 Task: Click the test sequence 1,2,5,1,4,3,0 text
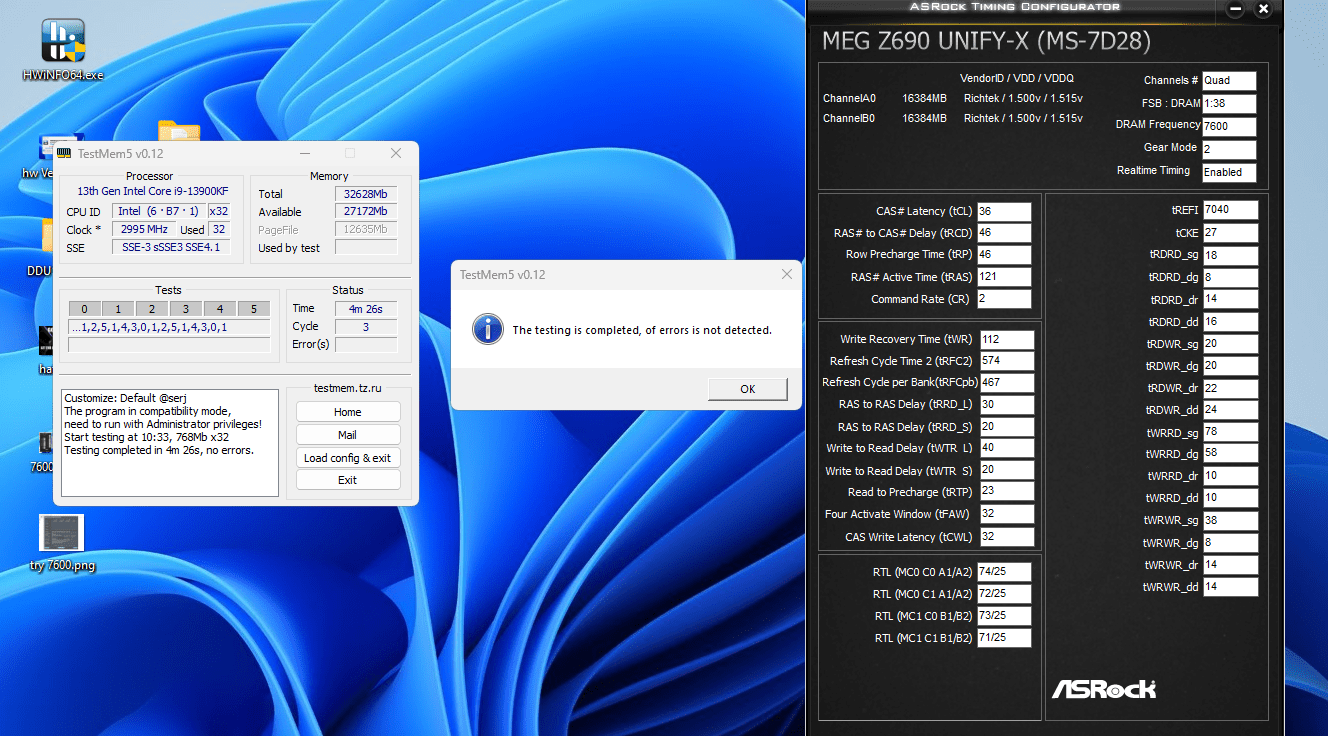point(169,327)
